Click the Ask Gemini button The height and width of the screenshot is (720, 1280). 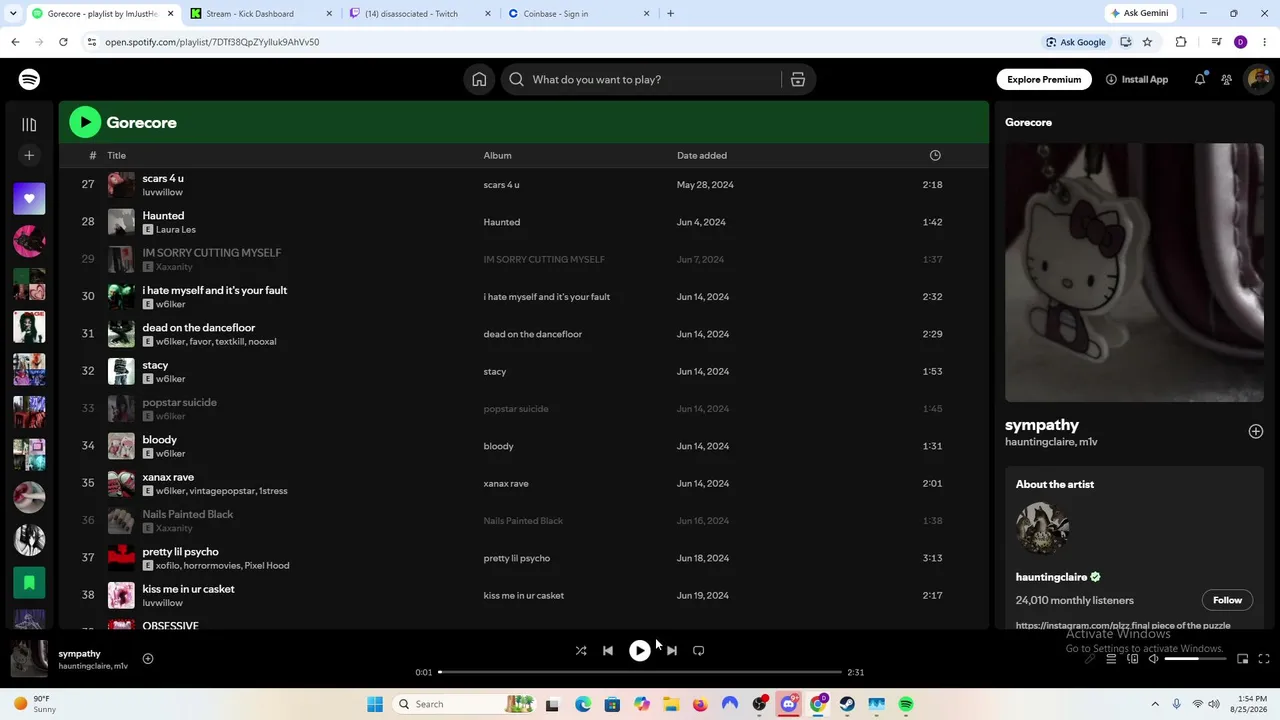pyautogui.click(x=1138, y=14)
